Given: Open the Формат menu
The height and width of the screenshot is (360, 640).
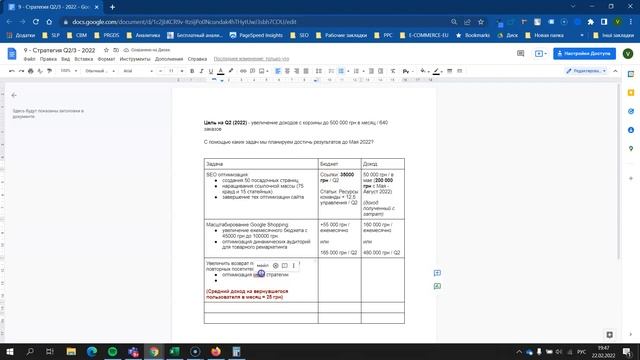Looking at the screenshot, I should 107,59.
